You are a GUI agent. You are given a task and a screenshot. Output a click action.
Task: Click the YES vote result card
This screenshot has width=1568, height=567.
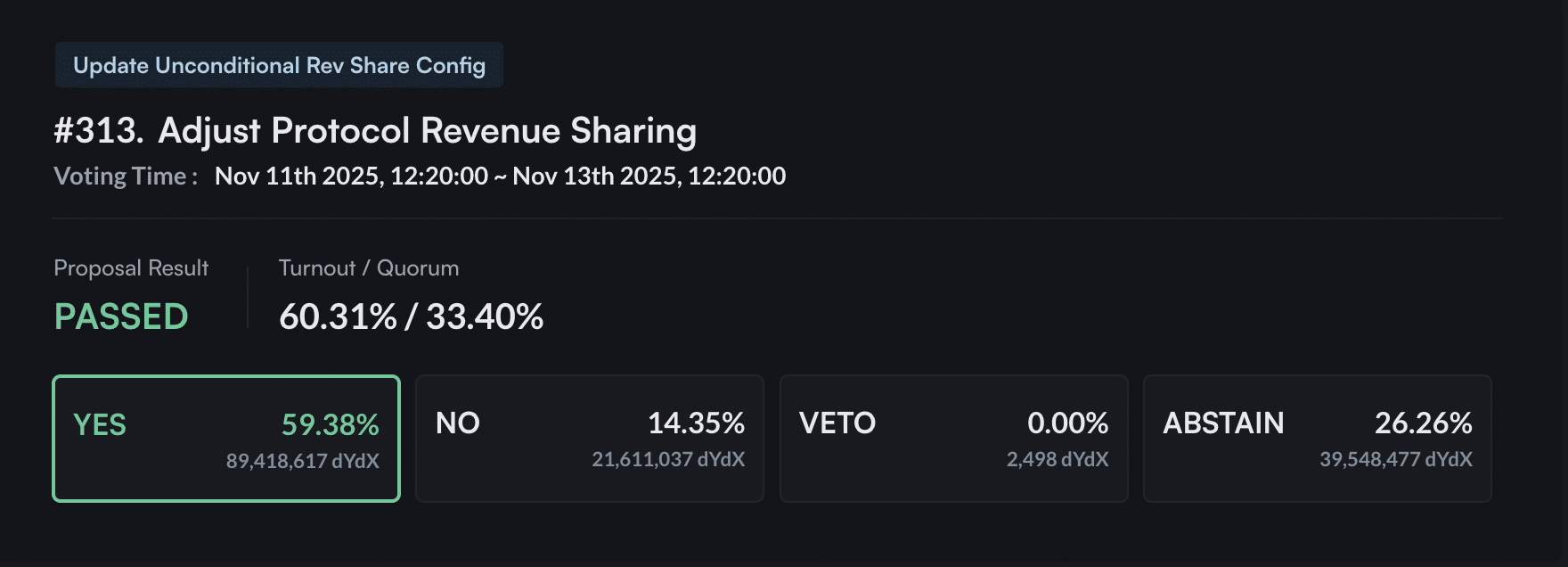pos(227,438)
